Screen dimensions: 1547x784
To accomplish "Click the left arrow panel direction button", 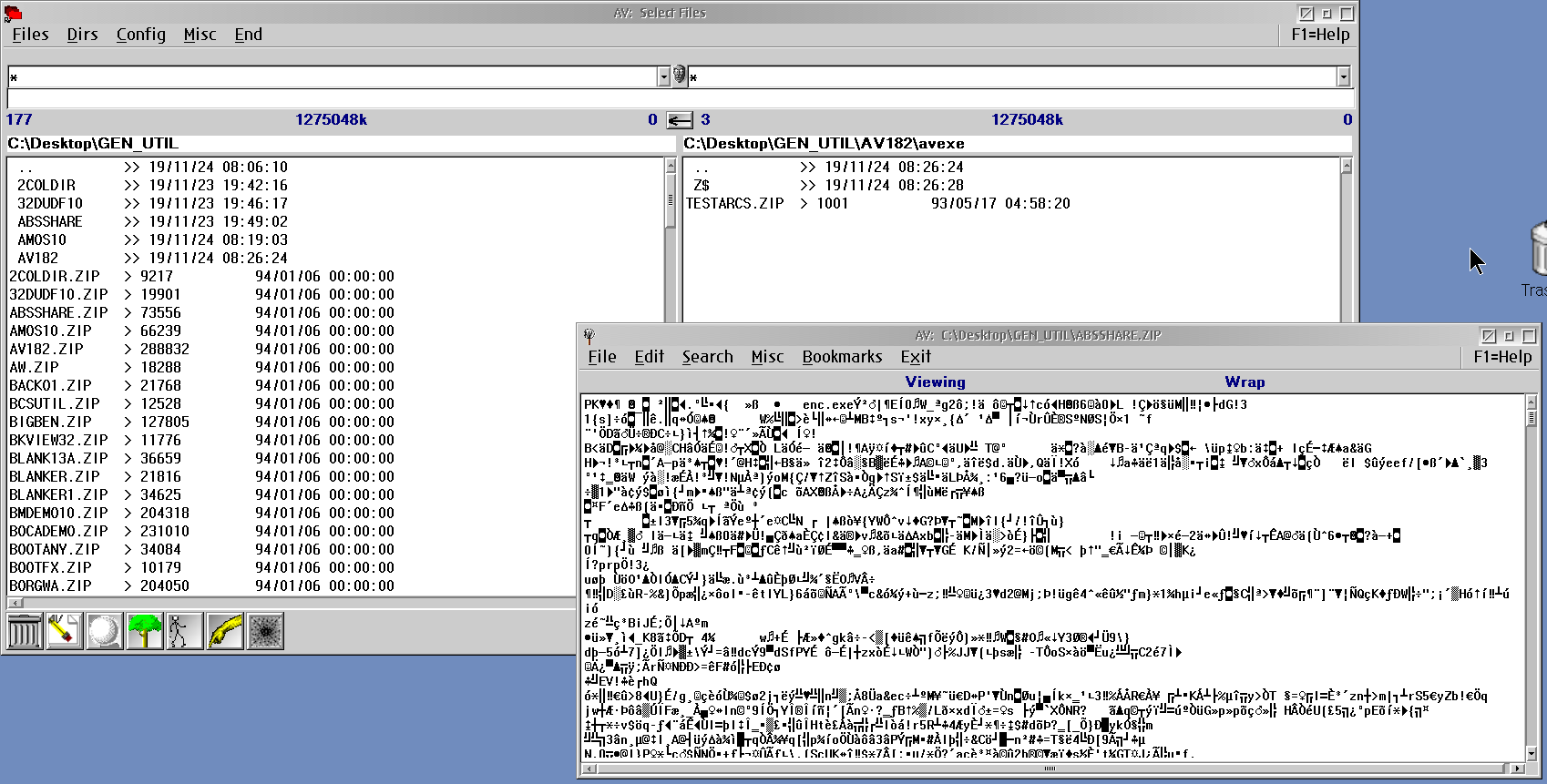I will pos(680,120).
